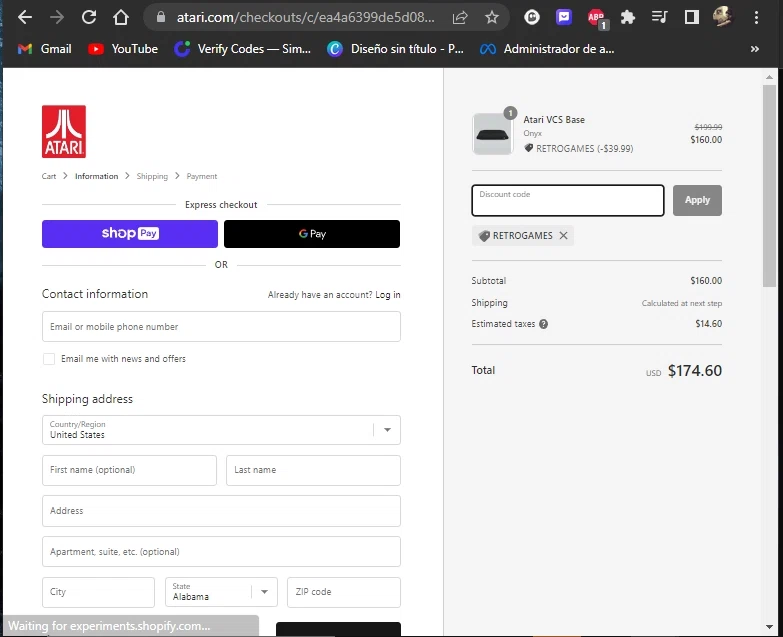Image resolution: width=783 pixels, height=637 pixels.
Task: Click the ZIP code field
Action: (344, 592)
